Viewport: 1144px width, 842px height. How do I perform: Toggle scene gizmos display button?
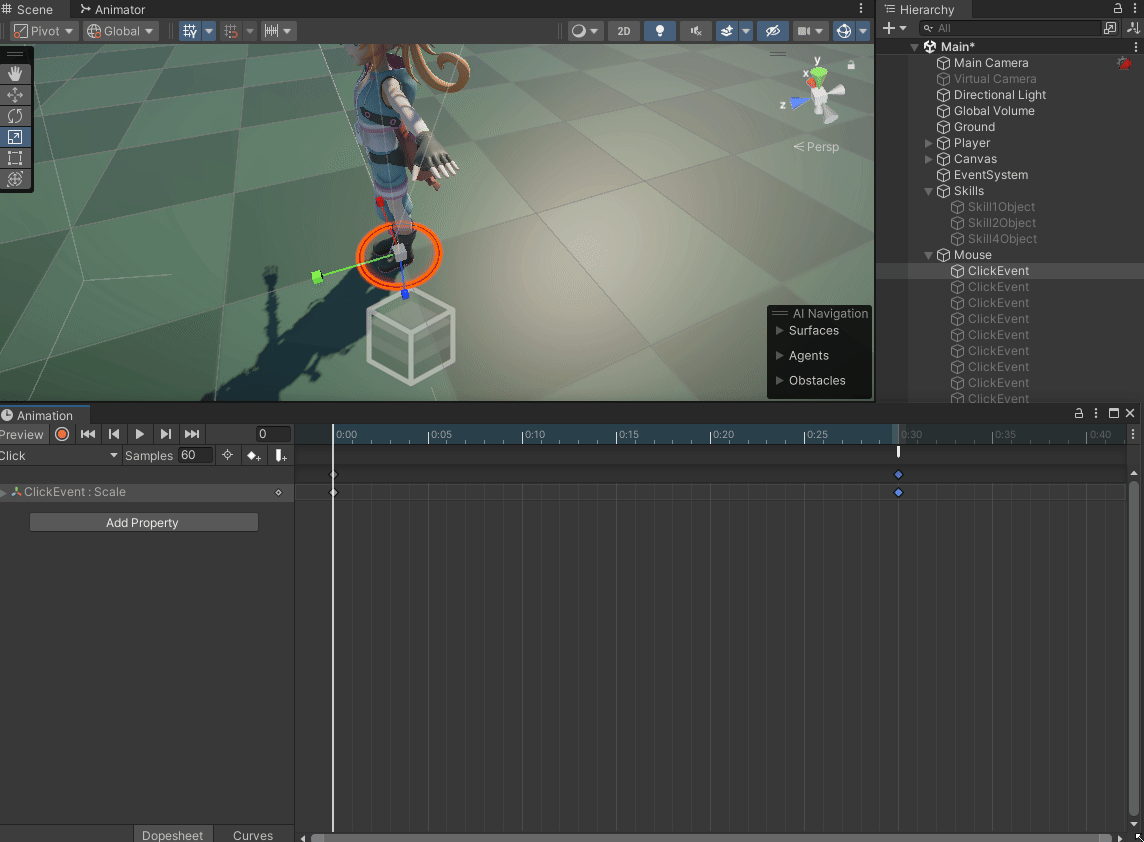point(844,31)
